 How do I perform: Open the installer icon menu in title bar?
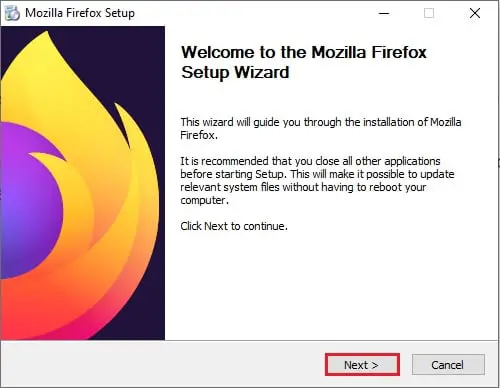(x=12, y=13)
